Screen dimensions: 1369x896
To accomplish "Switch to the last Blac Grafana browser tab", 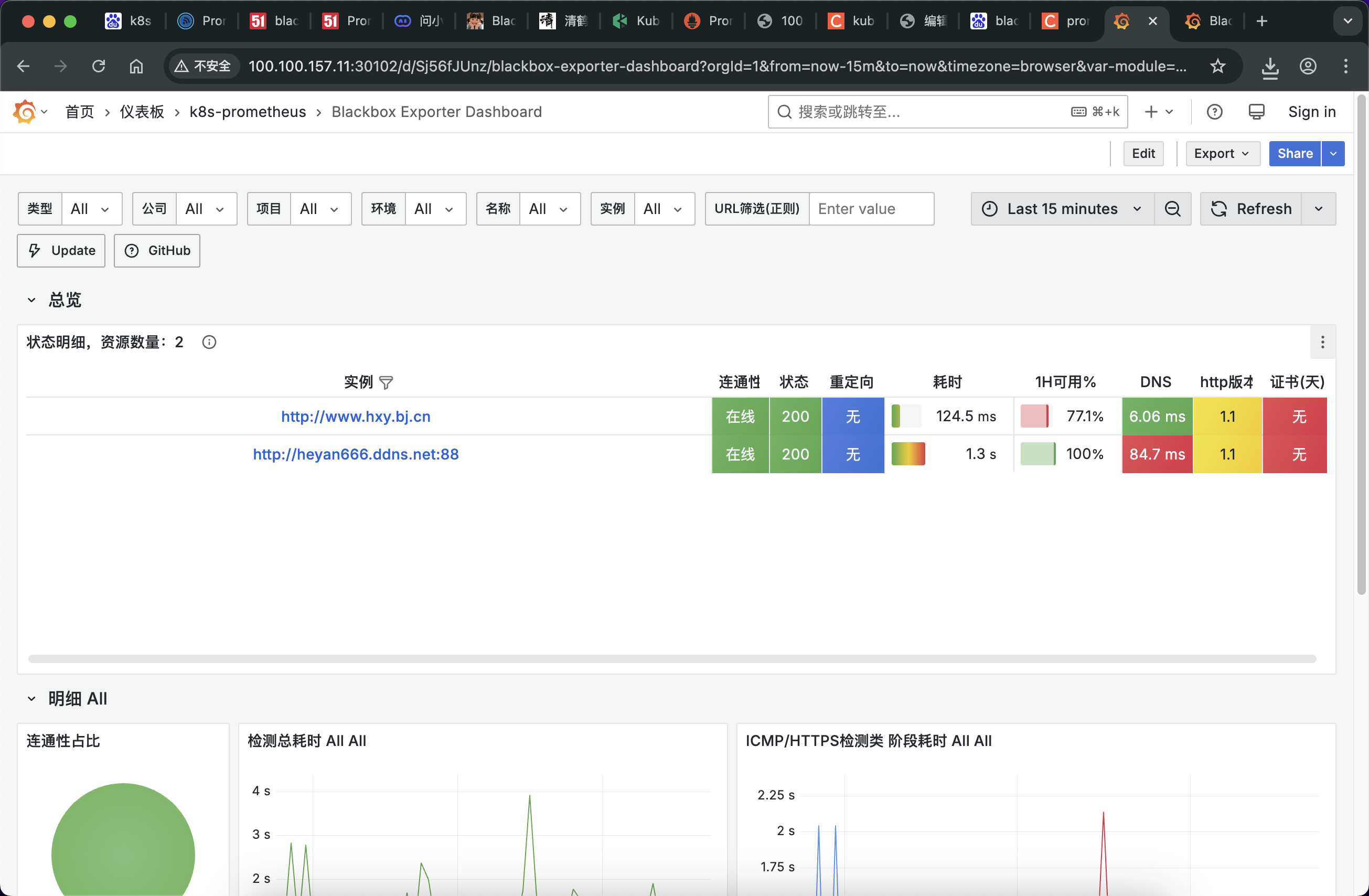I will coord(1209,22).
